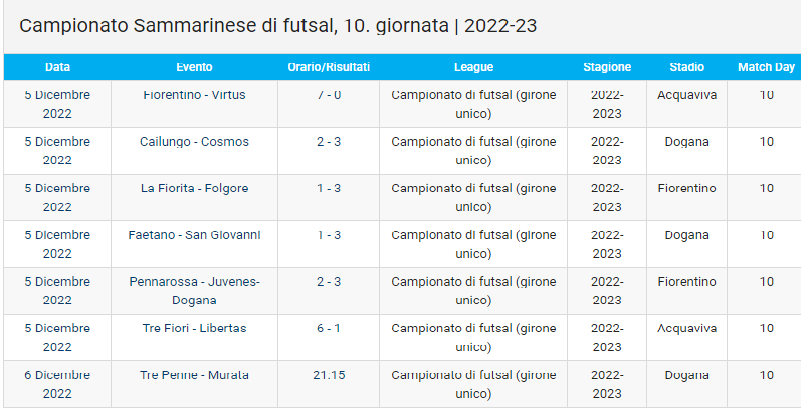Click the 6 - 1 result
Image resolution: width=801 pixels, height=413 pixels.
(329, 328)
